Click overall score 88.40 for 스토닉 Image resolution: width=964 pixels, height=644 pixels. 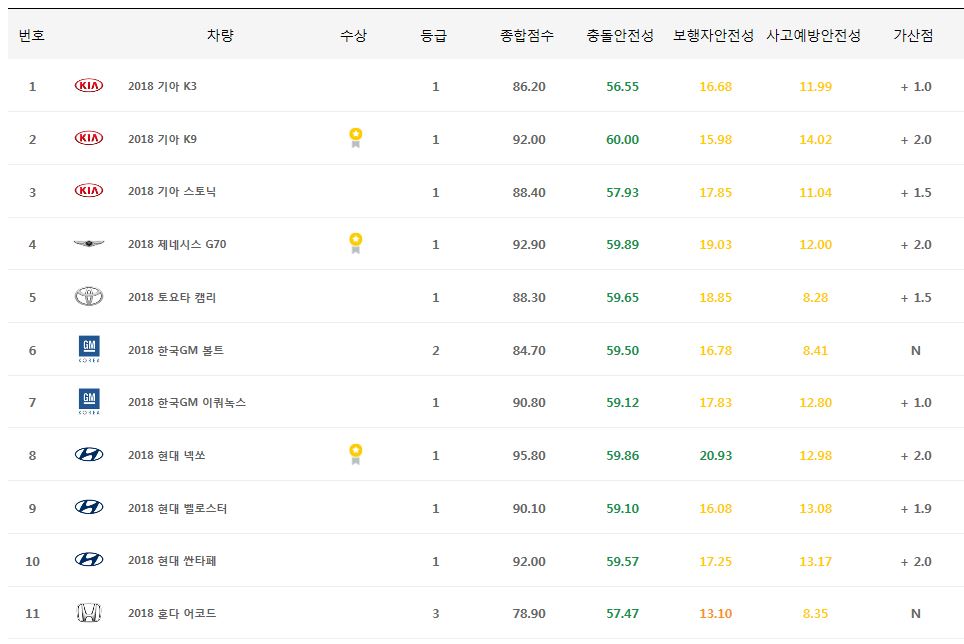point(529,192)
